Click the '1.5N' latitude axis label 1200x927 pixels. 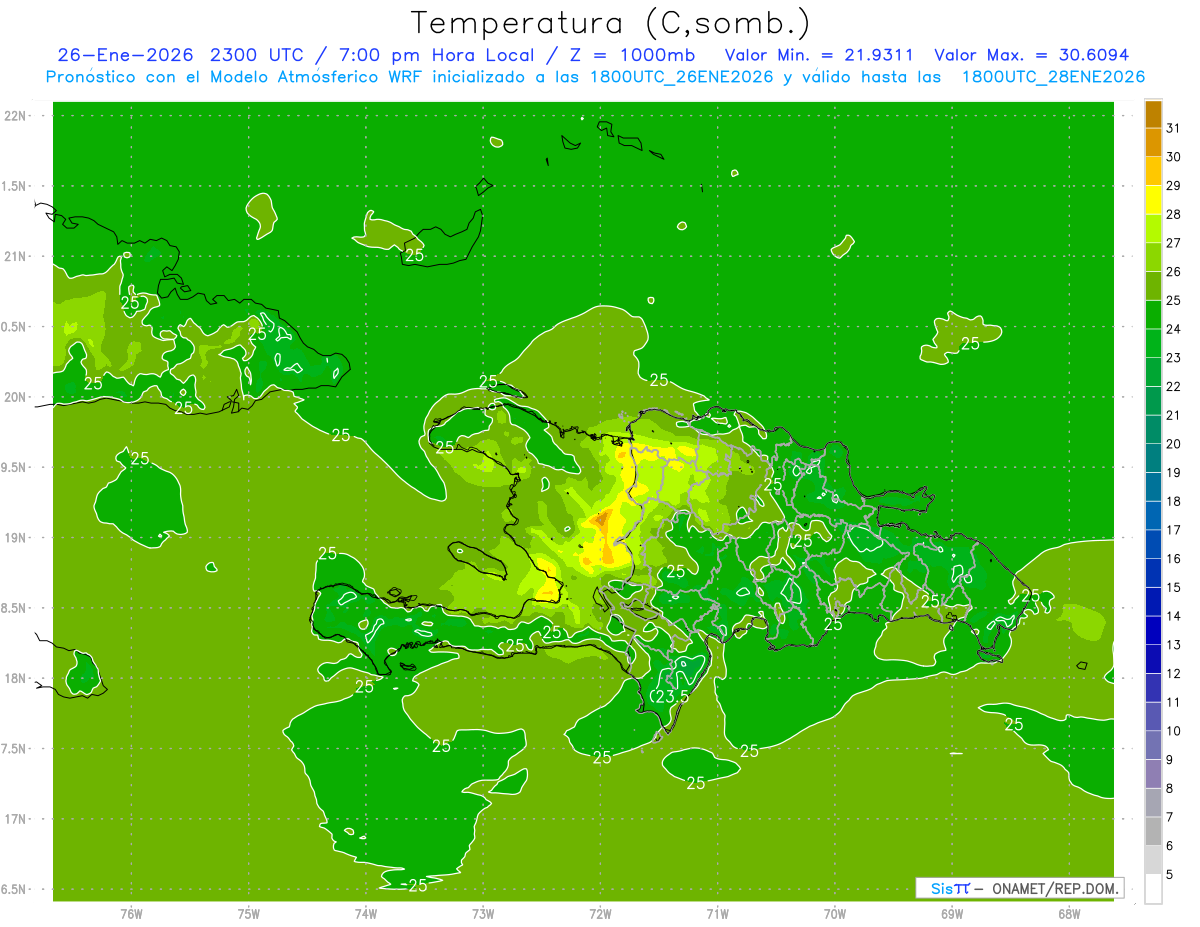(15, 186)
